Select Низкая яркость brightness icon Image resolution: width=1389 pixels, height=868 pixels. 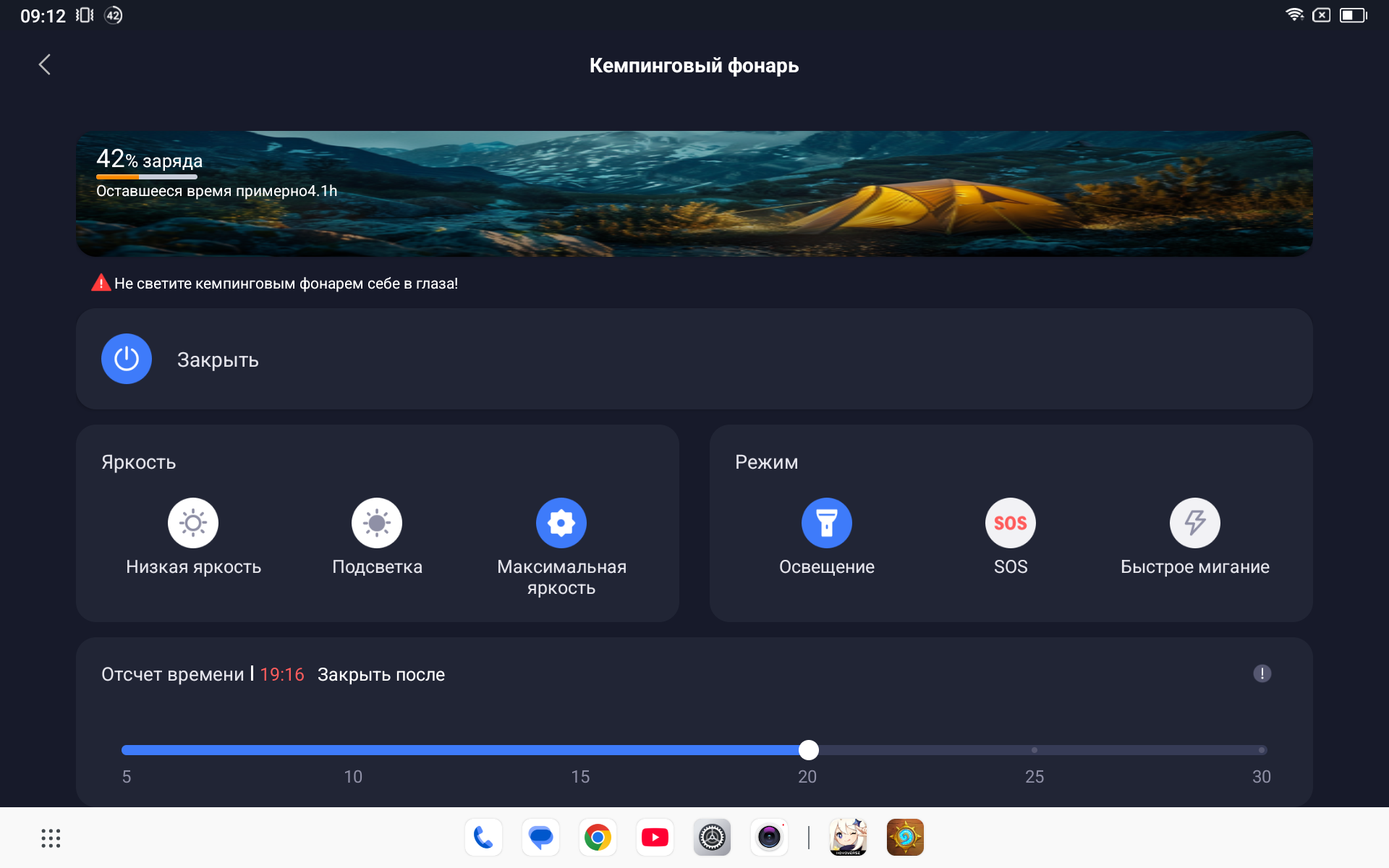[x=193, y=523]
